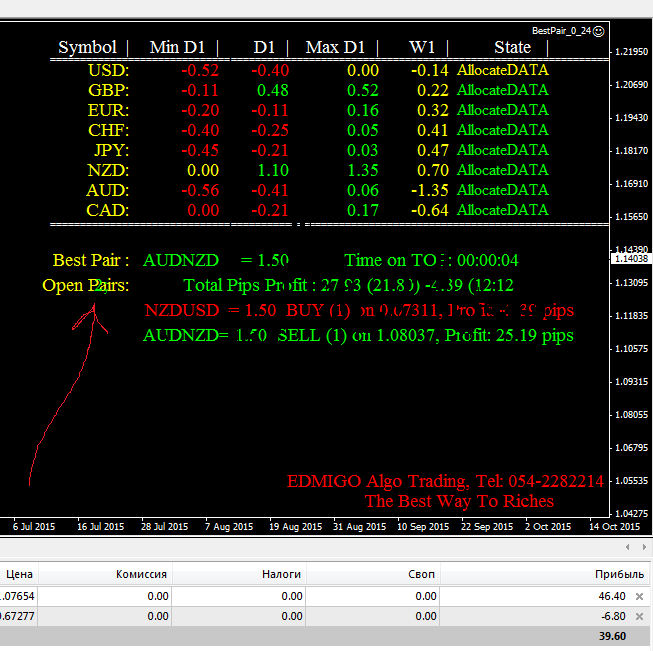Viewport: 653px width, 651px height.
Task: Click the AUD W1 value -1.35
Action: tap(430, 190)
